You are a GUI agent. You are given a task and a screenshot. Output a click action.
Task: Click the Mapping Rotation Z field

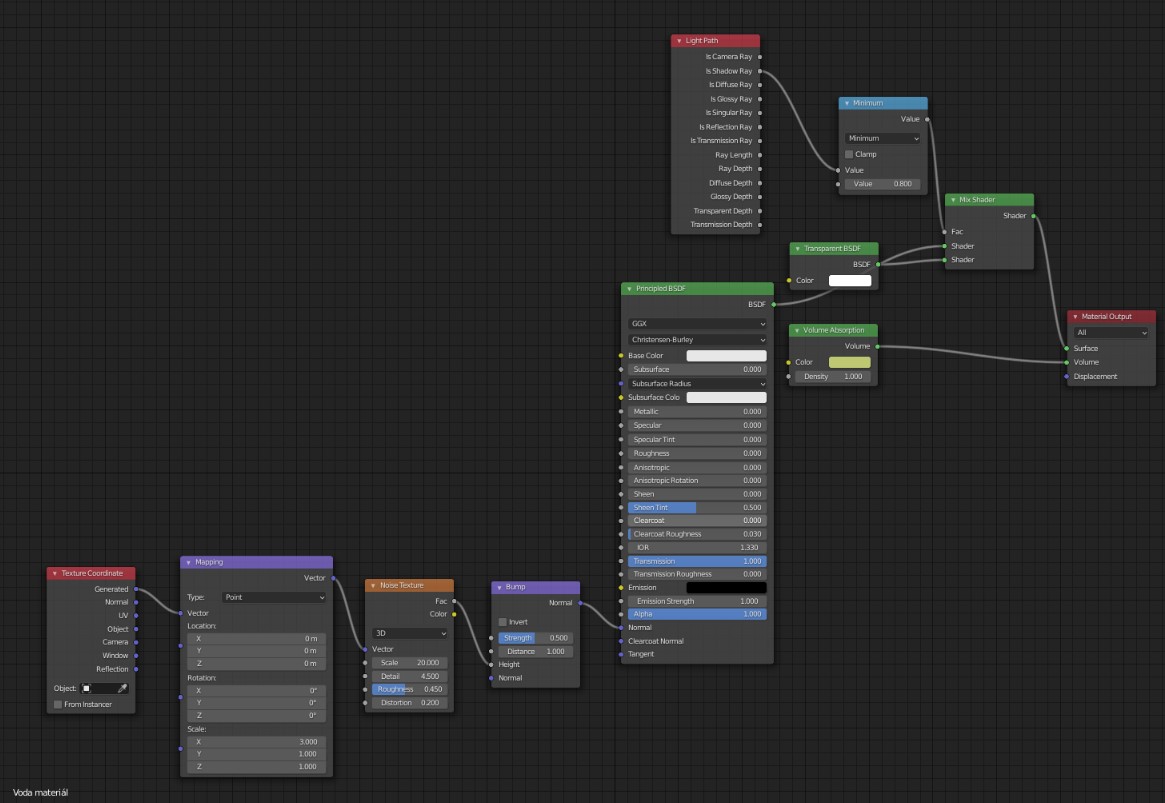tap(256, 715)
